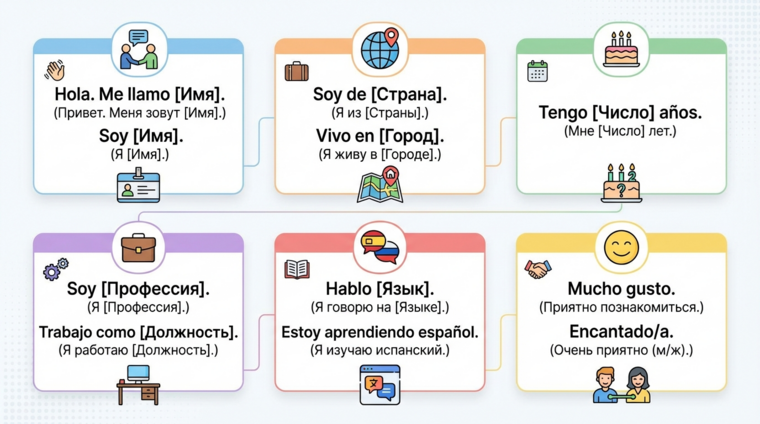The height and width of the screenshot is (424, 760).
Task: Click the globe with location pin icon
Action: pos(379,47)
